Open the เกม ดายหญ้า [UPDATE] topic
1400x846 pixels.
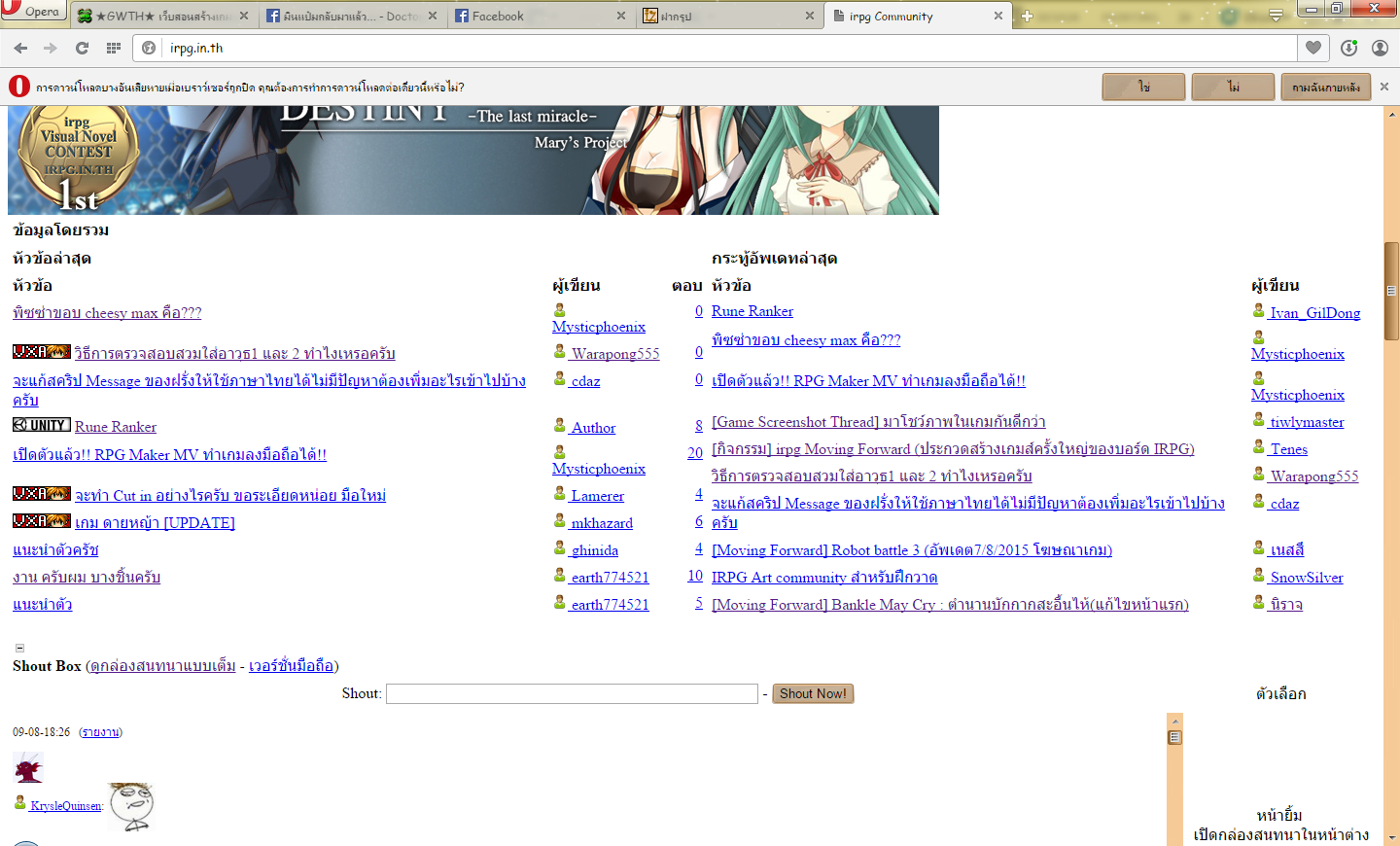point(155,523)
